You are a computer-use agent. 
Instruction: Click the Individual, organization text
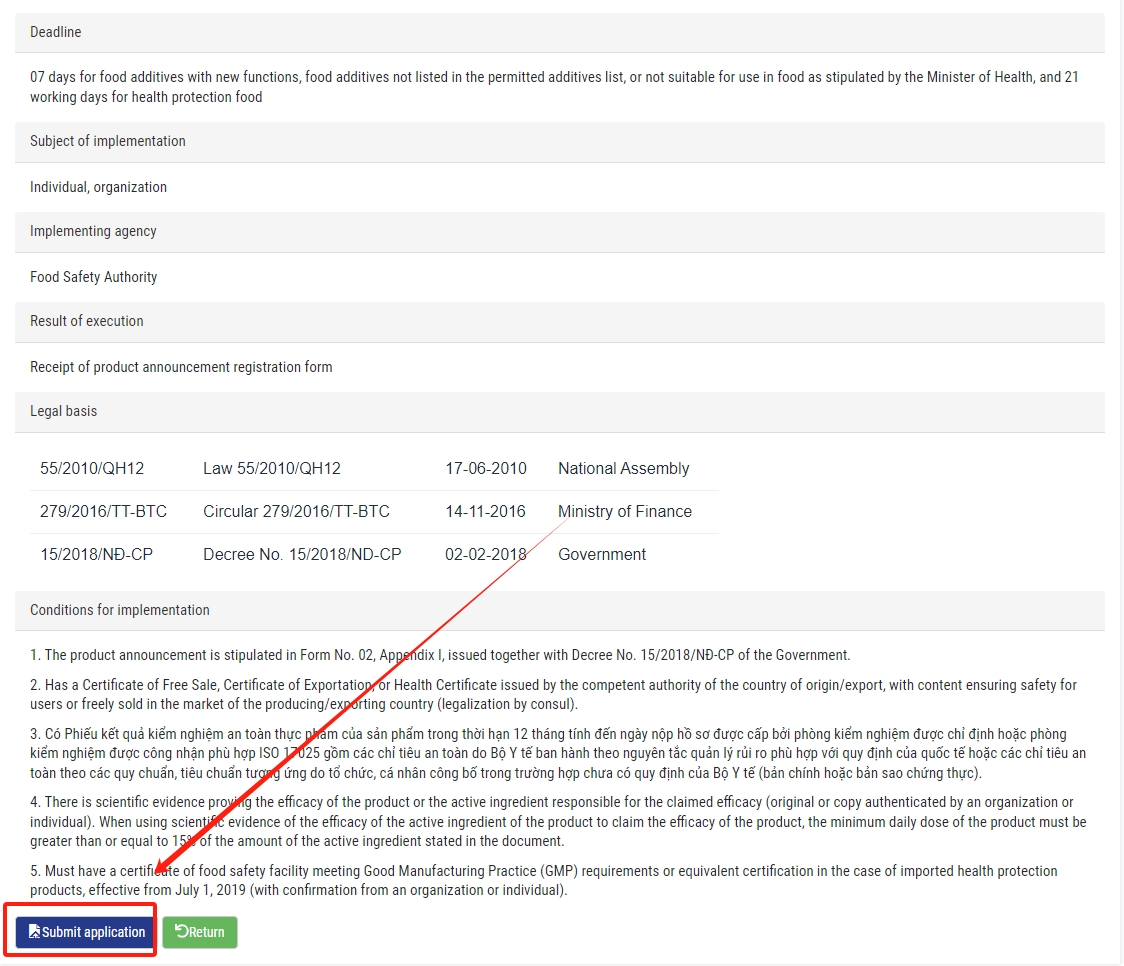pos(98,187)
